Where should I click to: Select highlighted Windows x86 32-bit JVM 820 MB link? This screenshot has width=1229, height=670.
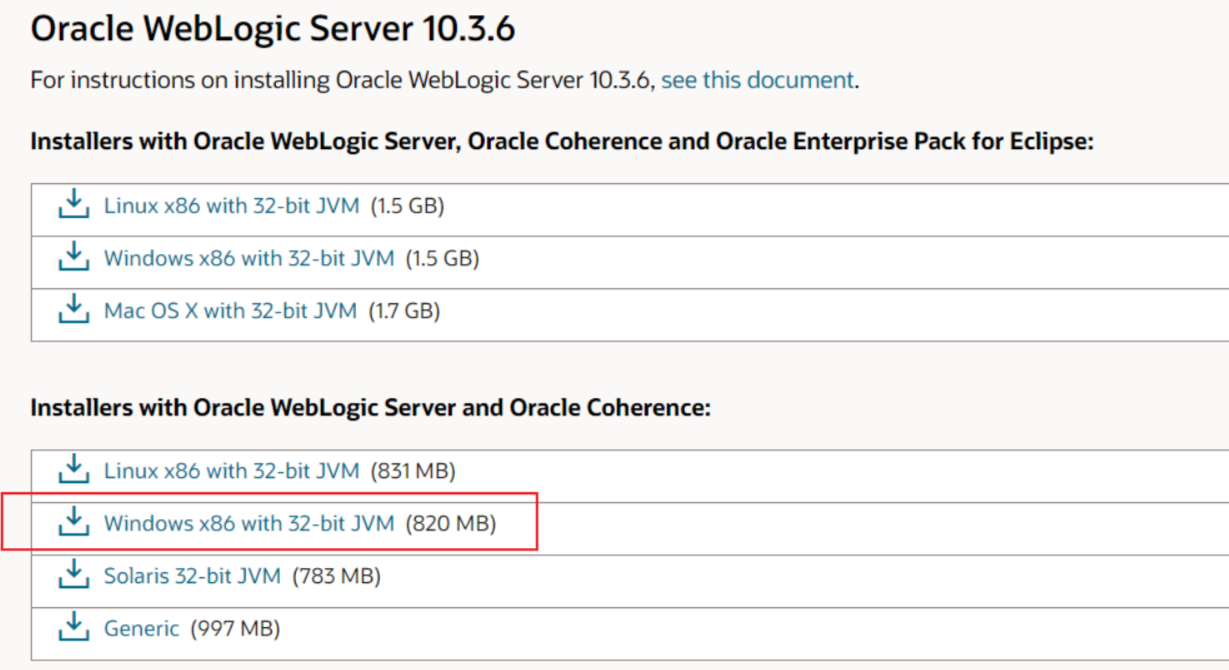click(249, 523)
